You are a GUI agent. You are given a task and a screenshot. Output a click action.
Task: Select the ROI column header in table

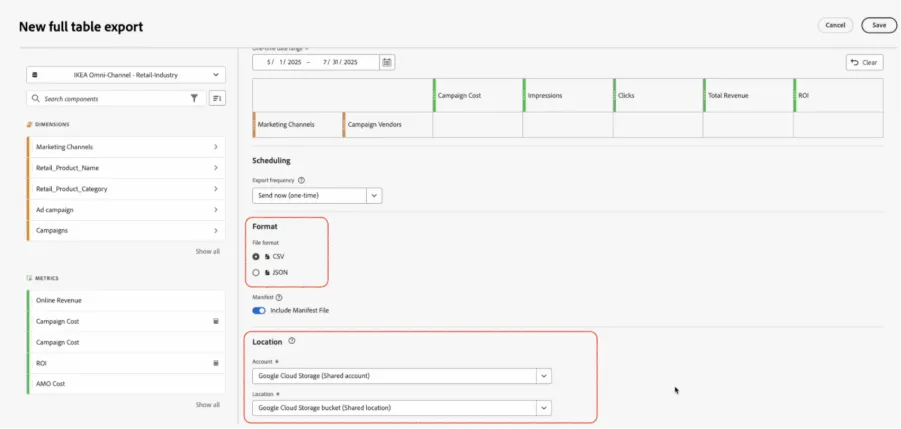(838, 95)
